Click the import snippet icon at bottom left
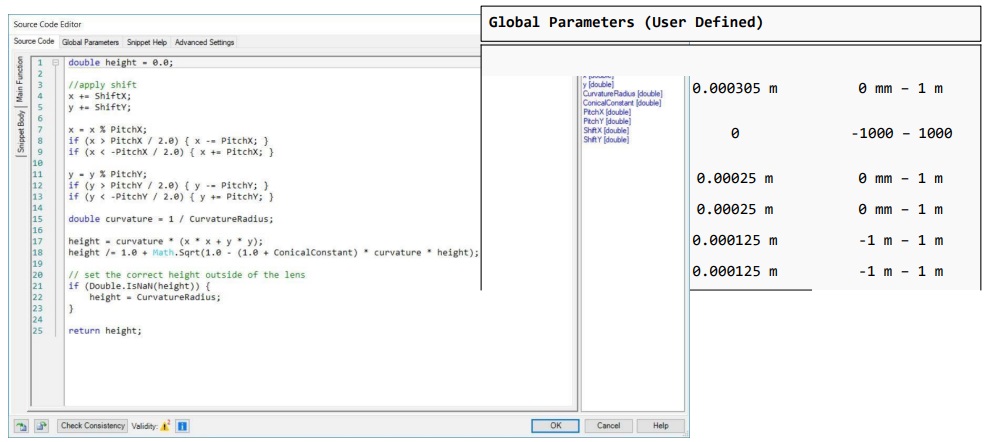987x442 pixels. [21, 426]
